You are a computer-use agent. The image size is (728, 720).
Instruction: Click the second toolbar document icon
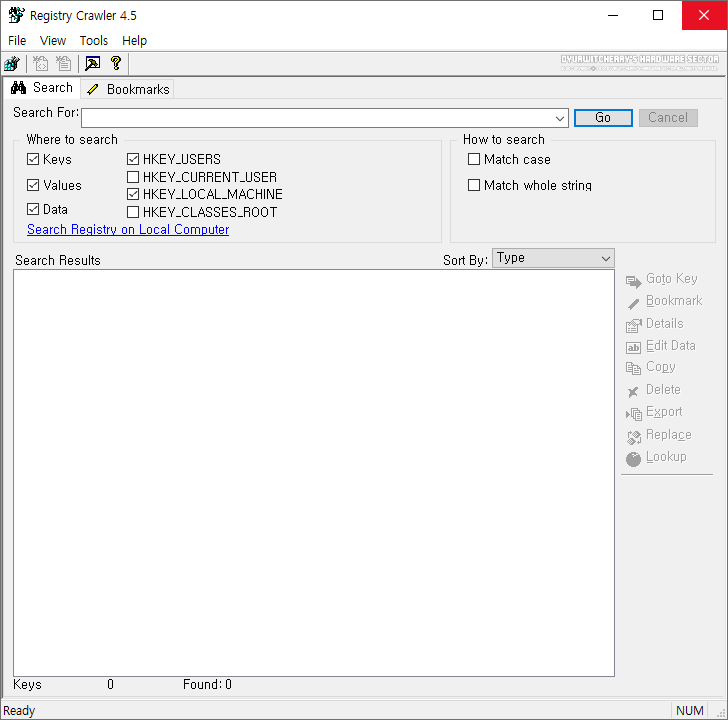point(40,64)
